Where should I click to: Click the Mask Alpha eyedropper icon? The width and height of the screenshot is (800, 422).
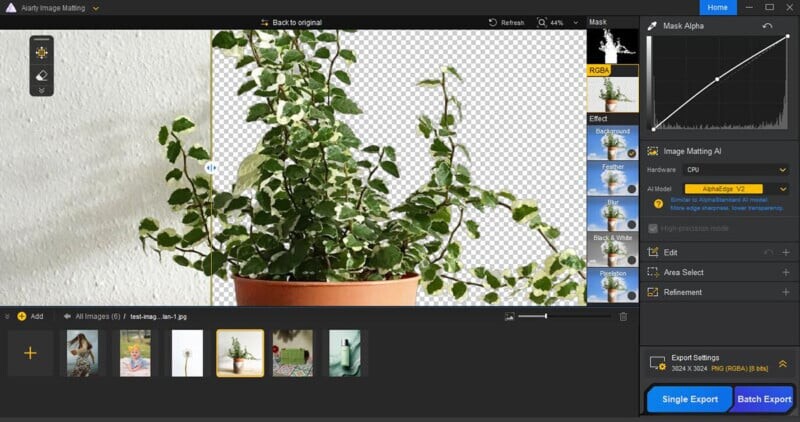click(x=652, y=26)
